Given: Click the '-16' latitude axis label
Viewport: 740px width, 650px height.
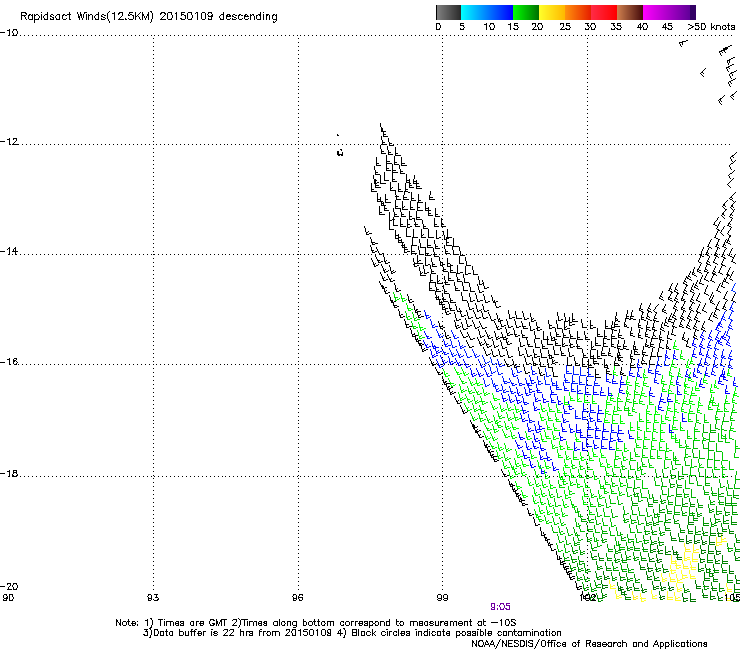Looking at the screenshot, I should coord(9,362).
